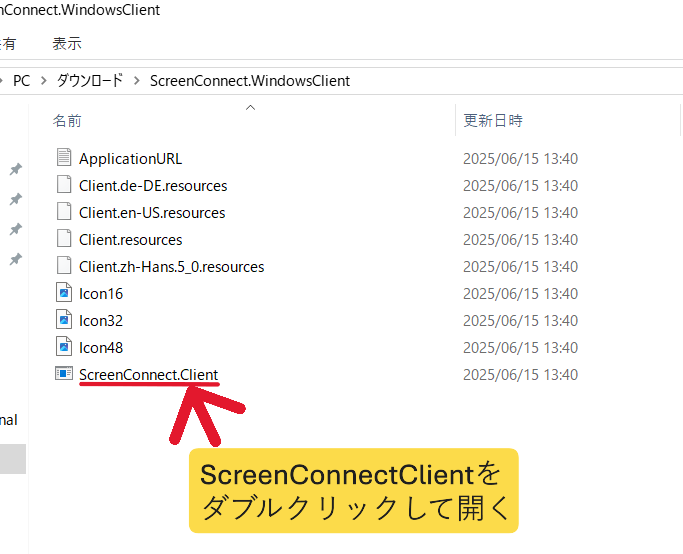The width and height of the screenshot is (683, 554).
Task: Go to ダウンロード in breadcrumb path
Action: click(90, 81)
